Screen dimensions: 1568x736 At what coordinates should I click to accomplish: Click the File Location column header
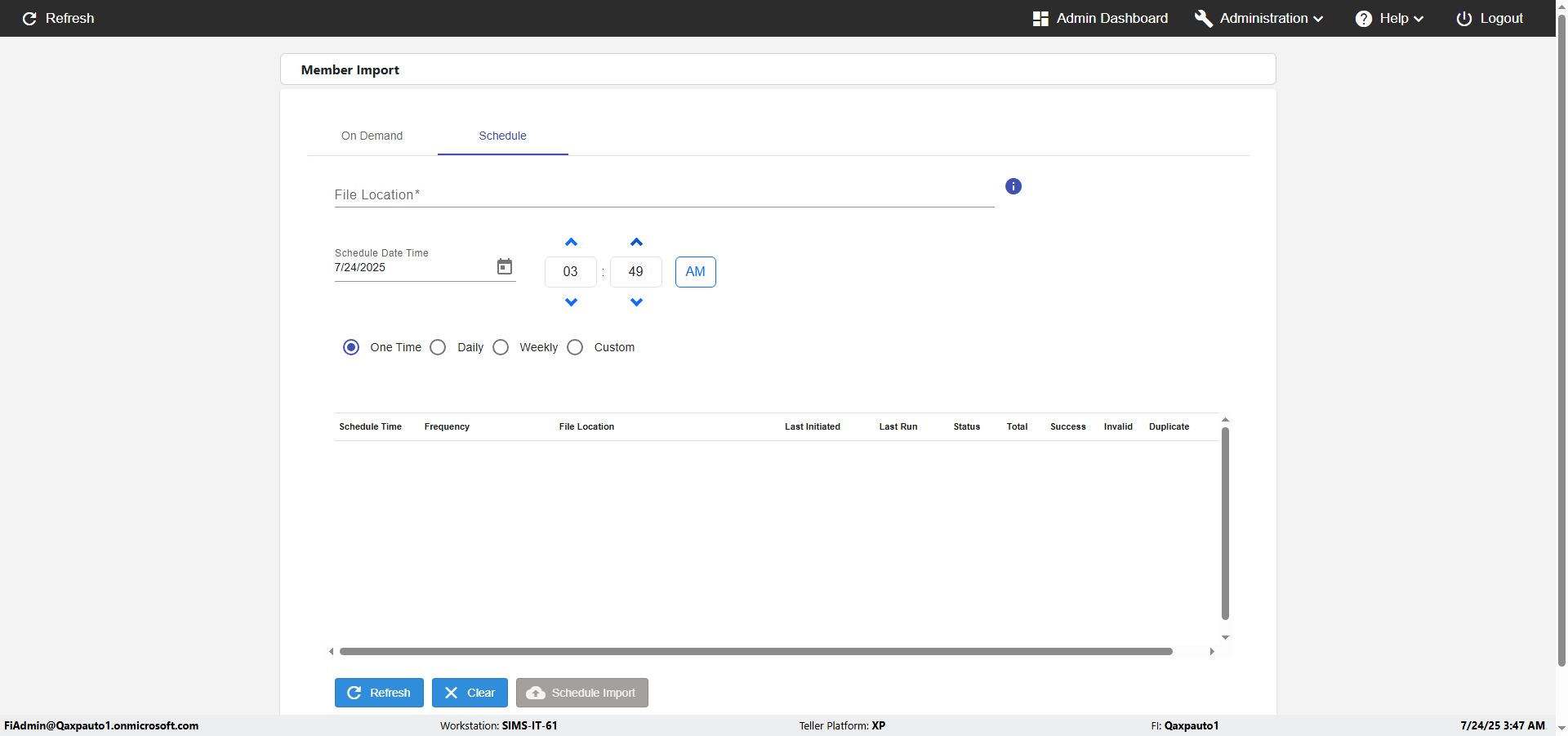pyautogui.click(x=586, y=426)
